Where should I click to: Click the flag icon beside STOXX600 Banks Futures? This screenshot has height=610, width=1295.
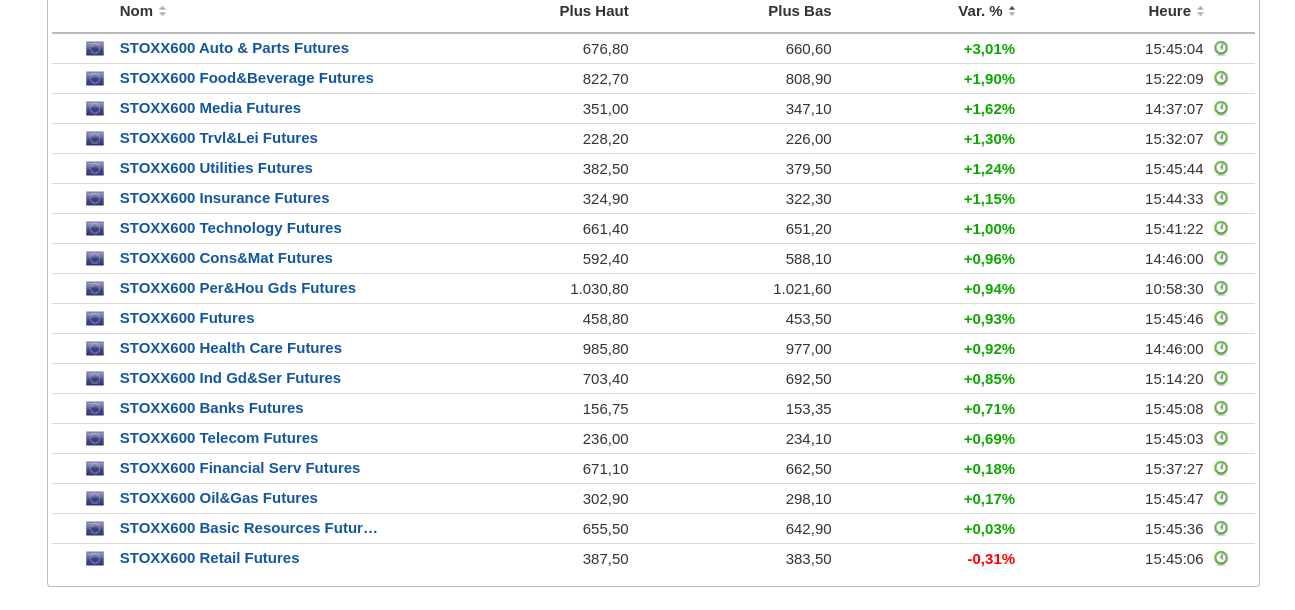pyautogui.click(x=95, y=409)
